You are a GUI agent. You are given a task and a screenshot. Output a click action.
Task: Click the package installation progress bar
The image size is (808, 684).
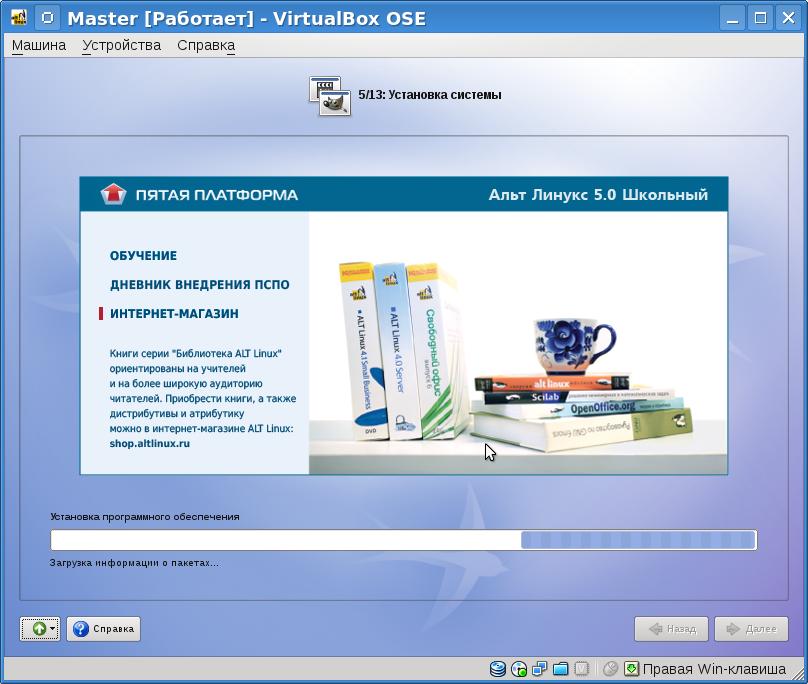(x=403, y=540)
